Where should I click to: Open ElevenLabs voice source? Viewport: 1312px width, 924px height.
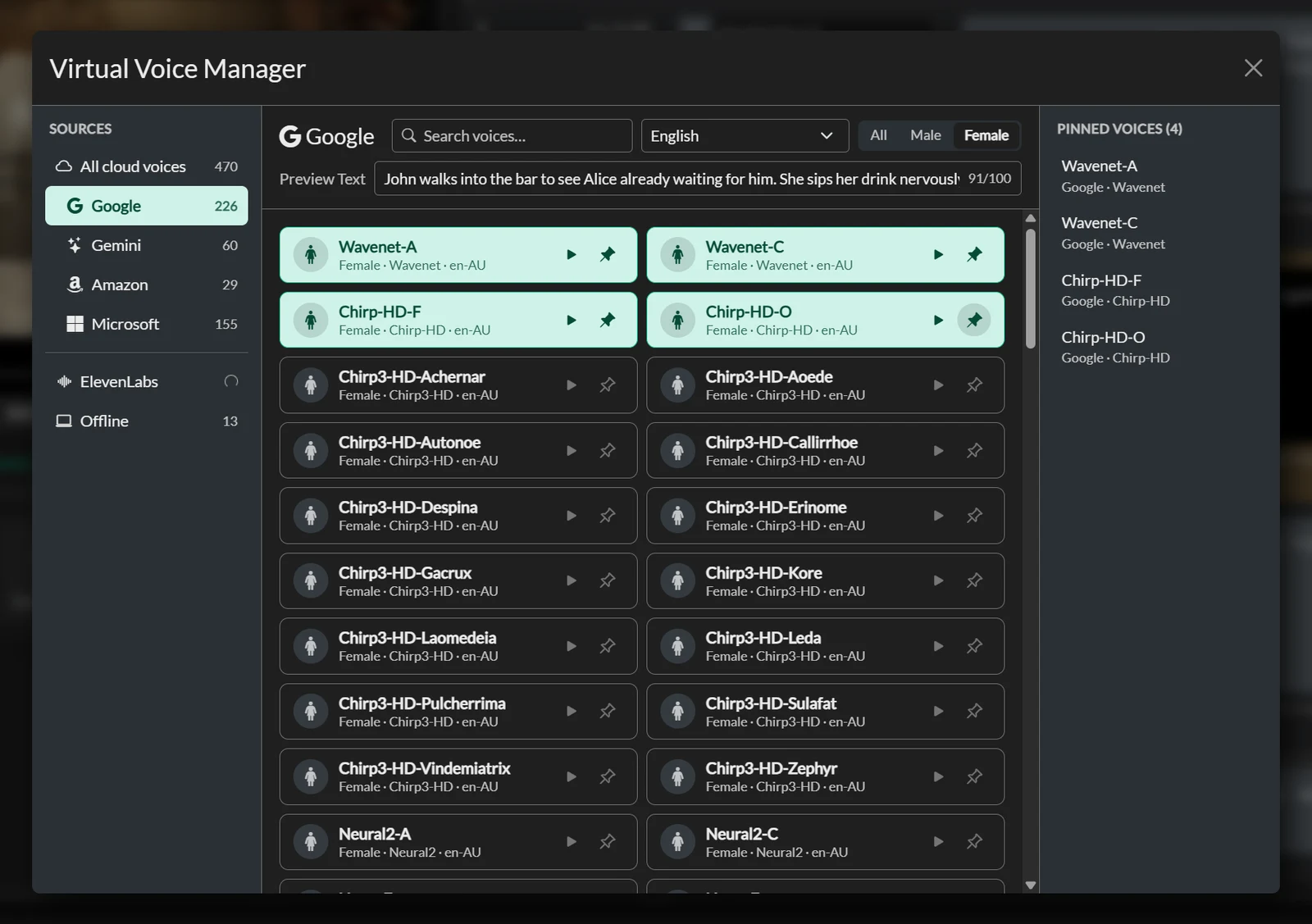pyautogui.click(x=147, y=381)
